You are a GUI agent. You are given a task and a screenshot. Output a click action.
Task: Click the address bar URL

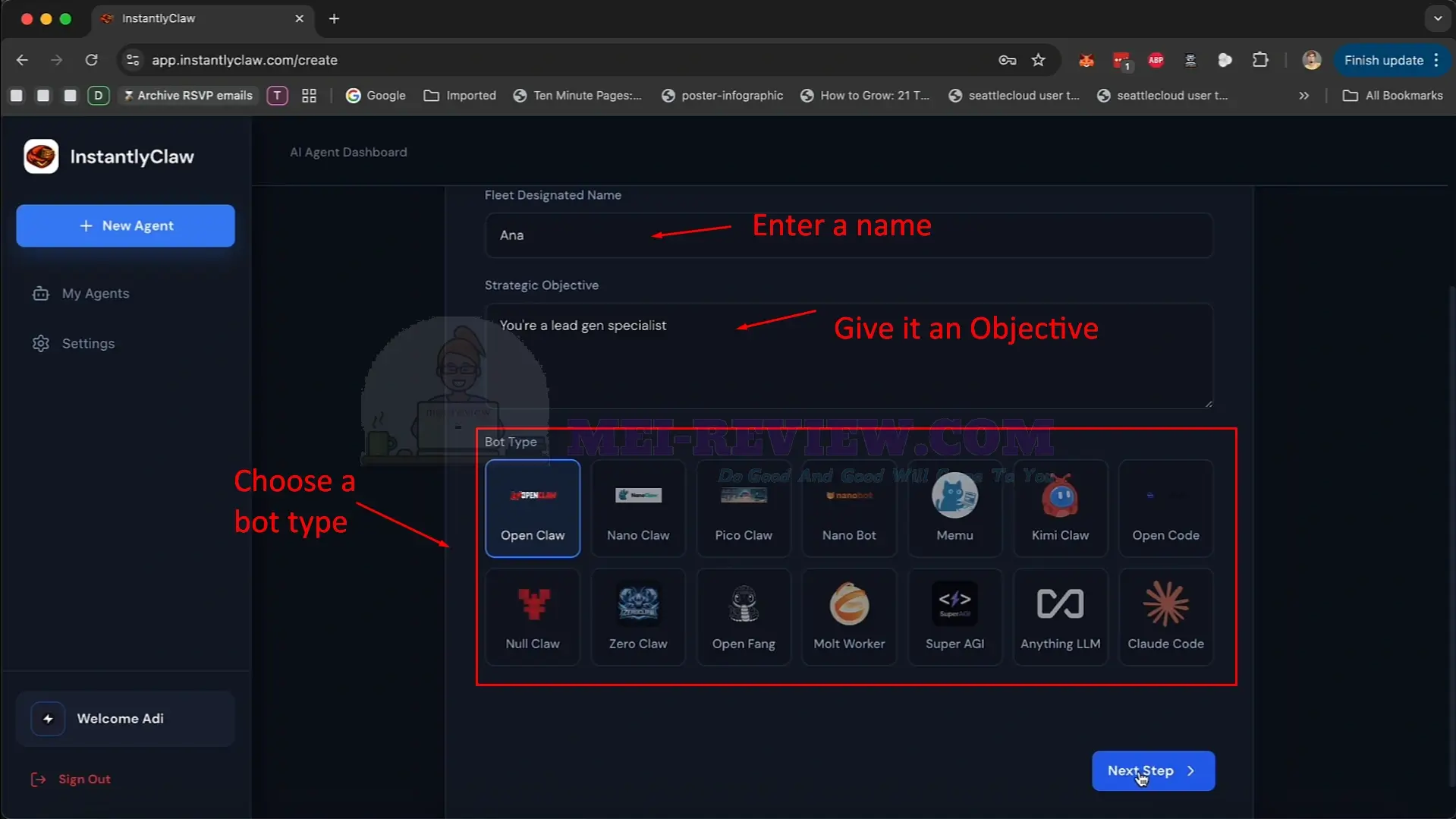click(244, 60)
